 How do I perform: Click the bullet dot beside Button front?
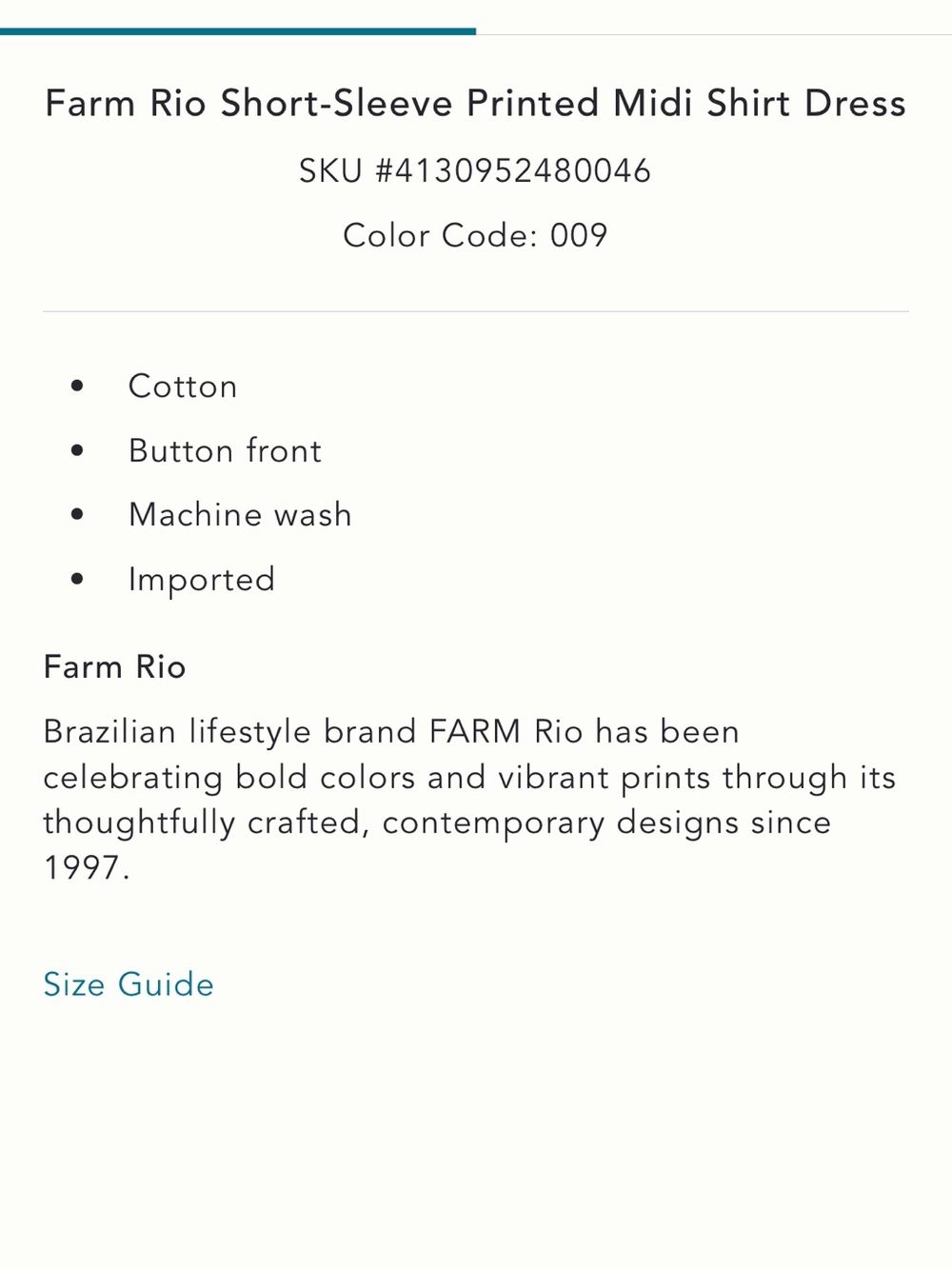(x=77, y=450)
